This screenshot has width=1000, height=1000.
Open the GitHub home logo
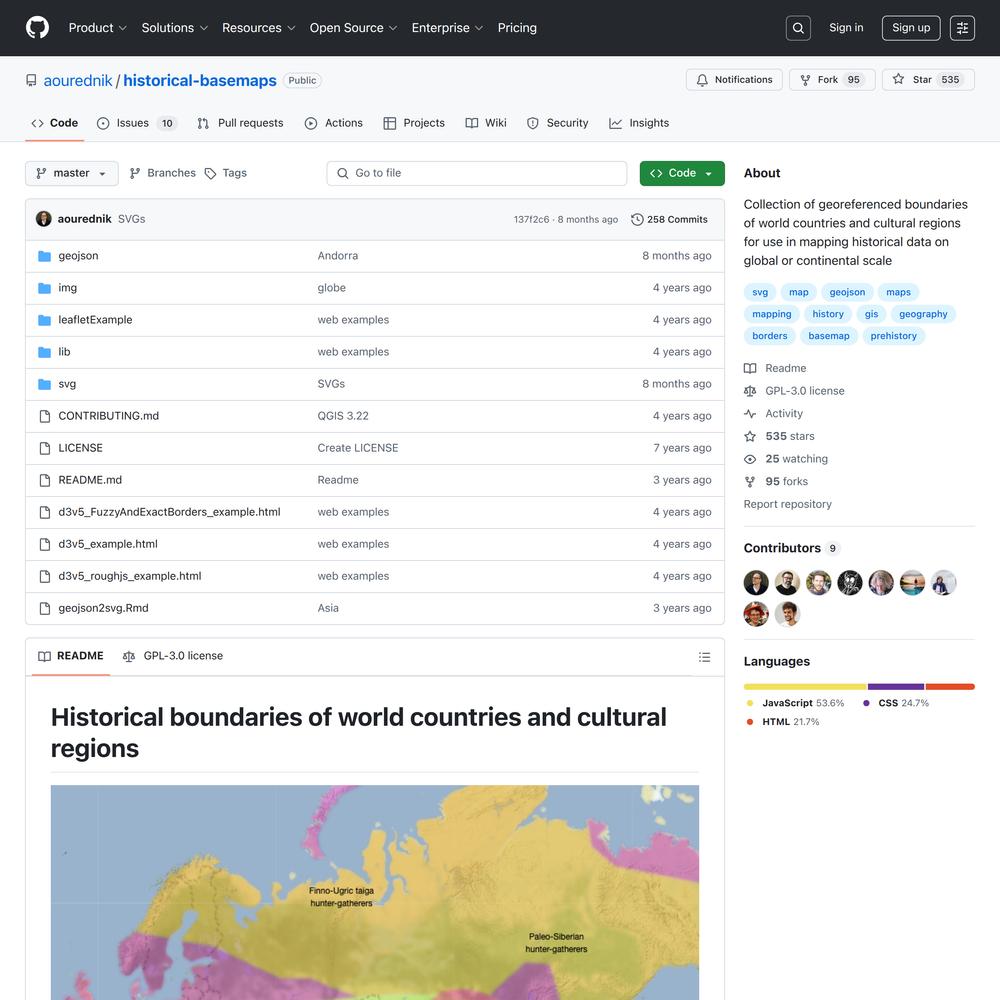click(x=38, y=28)
